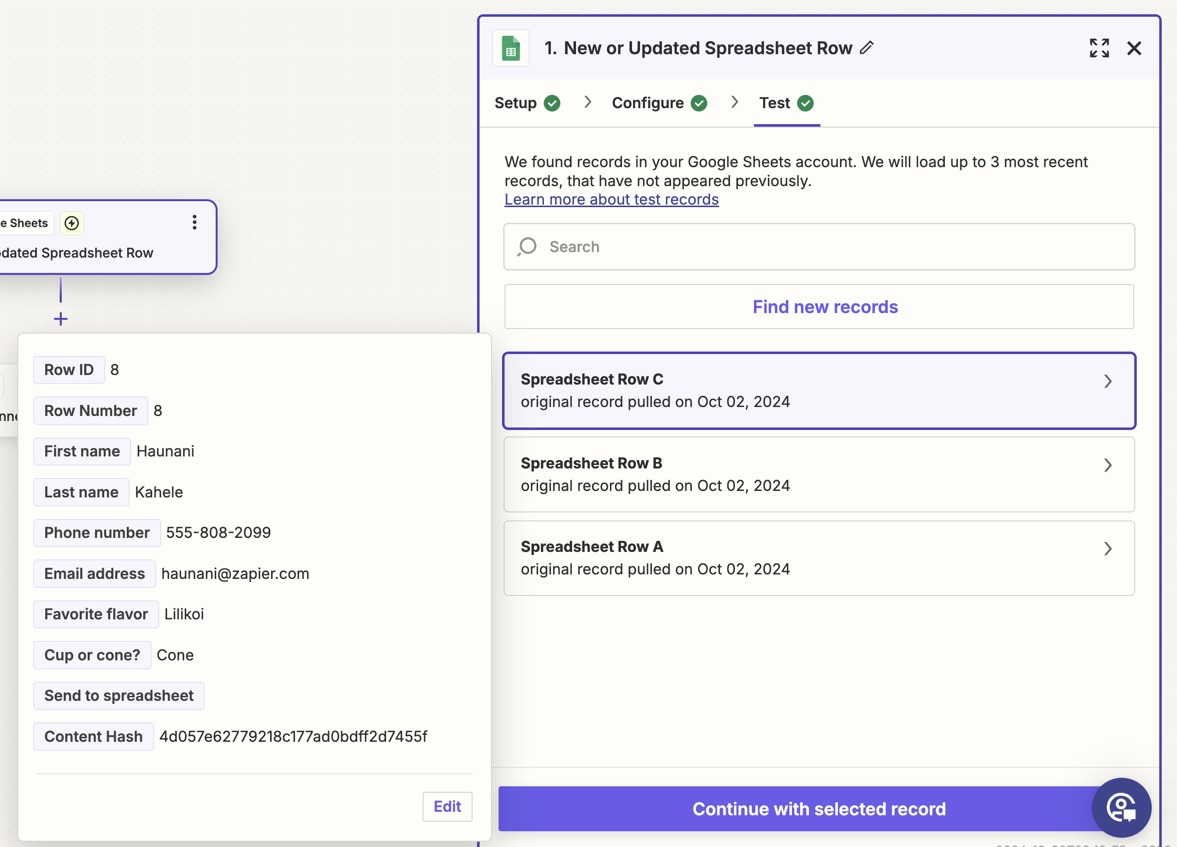The image size is (1177, 847).
Task: Click the pencil icon to rename step
Action: click(x=867, y=48)
